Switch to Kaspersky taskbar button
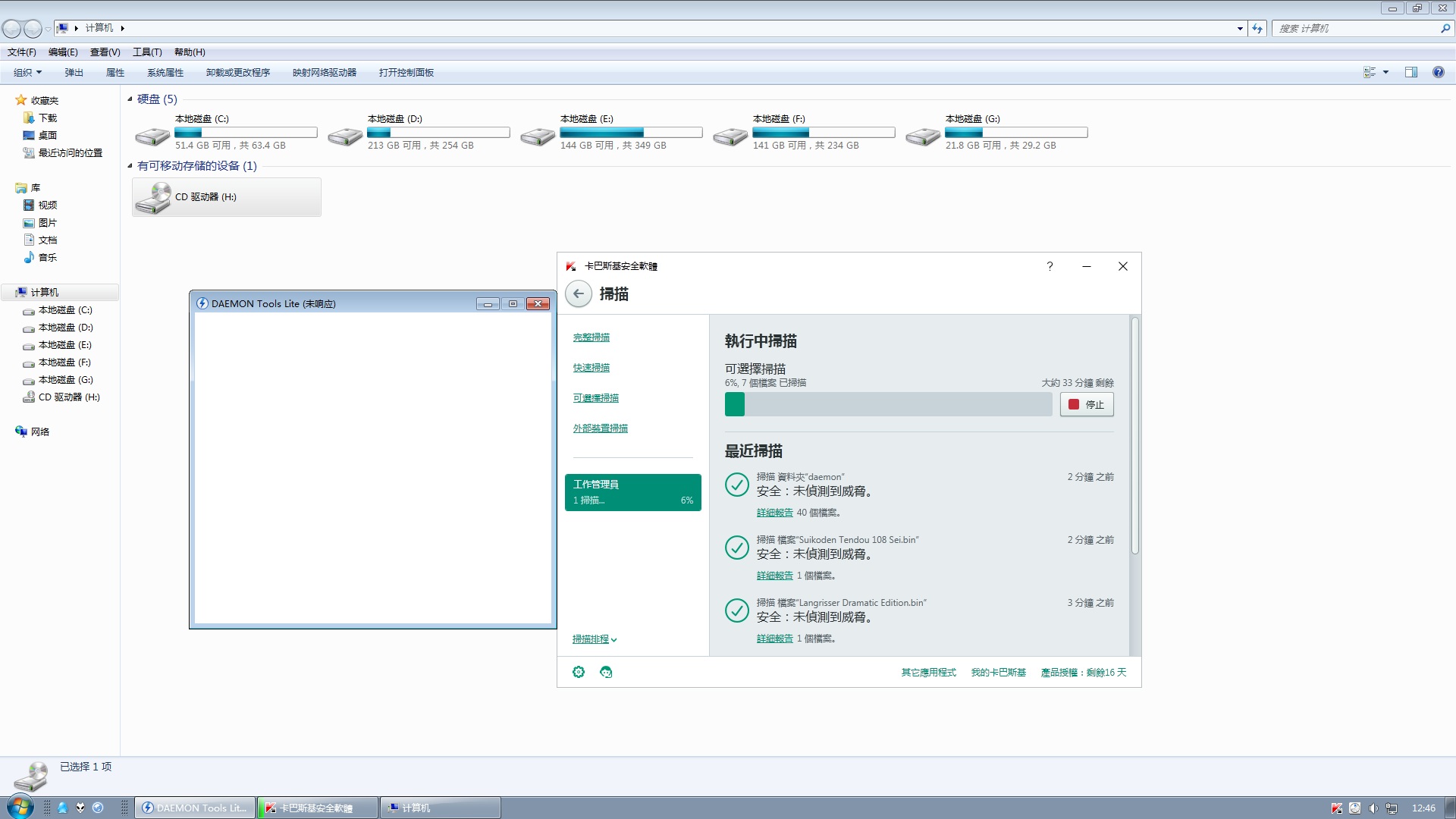The width and height of the screenshot is (1456, 819). [x=318, y=808]
